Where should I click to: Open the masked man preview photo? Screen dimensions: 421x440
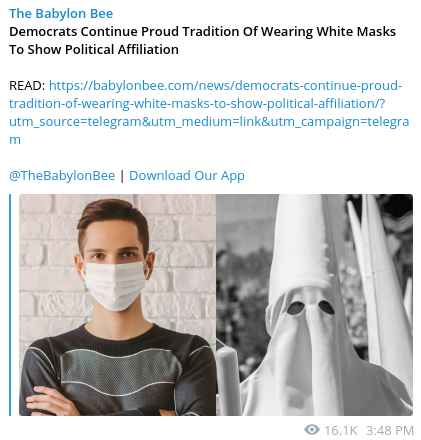[x=118, y=305]
